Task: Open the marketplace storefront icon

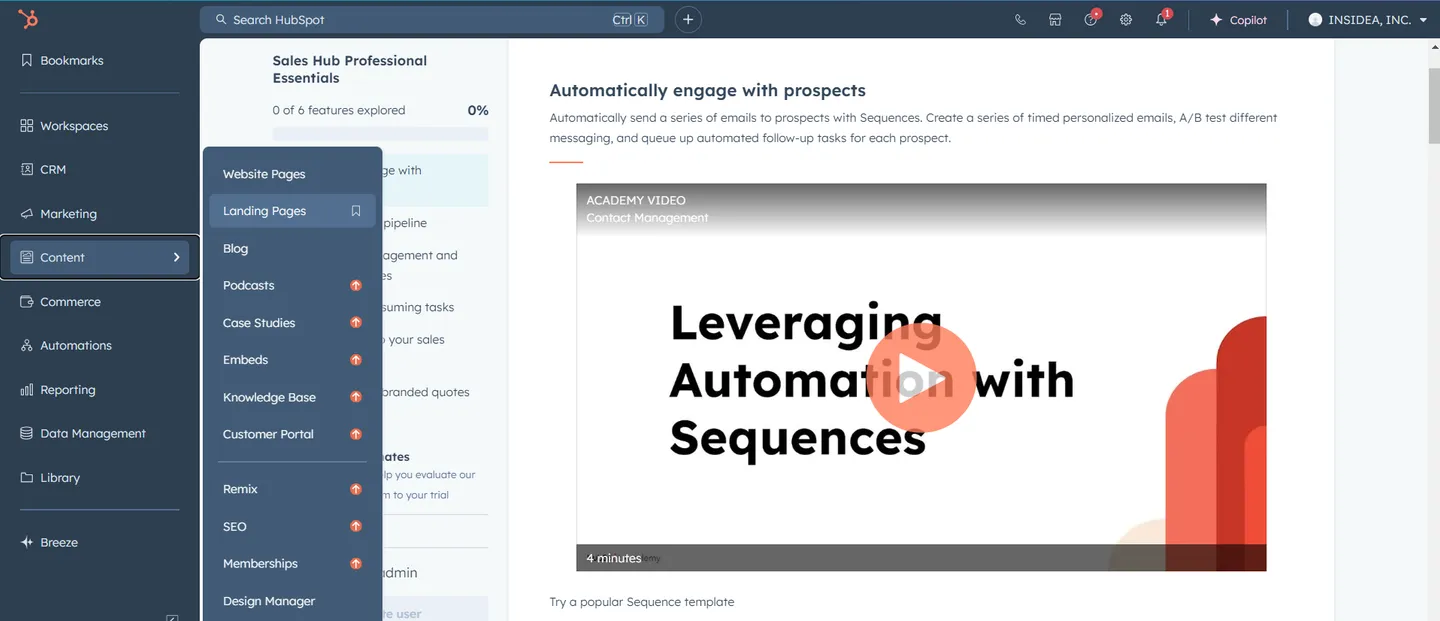Action: pyautogui.click(x=1055, y=20)
